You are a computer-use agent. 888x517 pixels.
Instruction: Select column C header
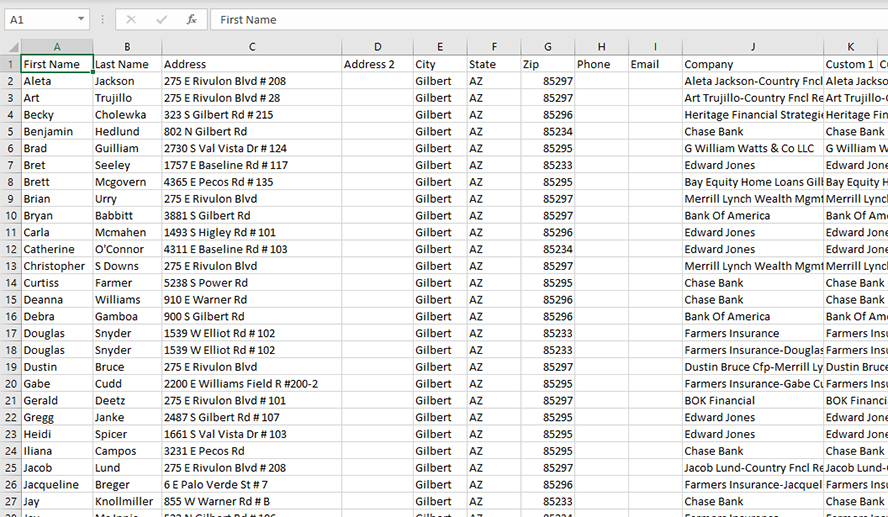pyautogui.click(x=251, y=47)
